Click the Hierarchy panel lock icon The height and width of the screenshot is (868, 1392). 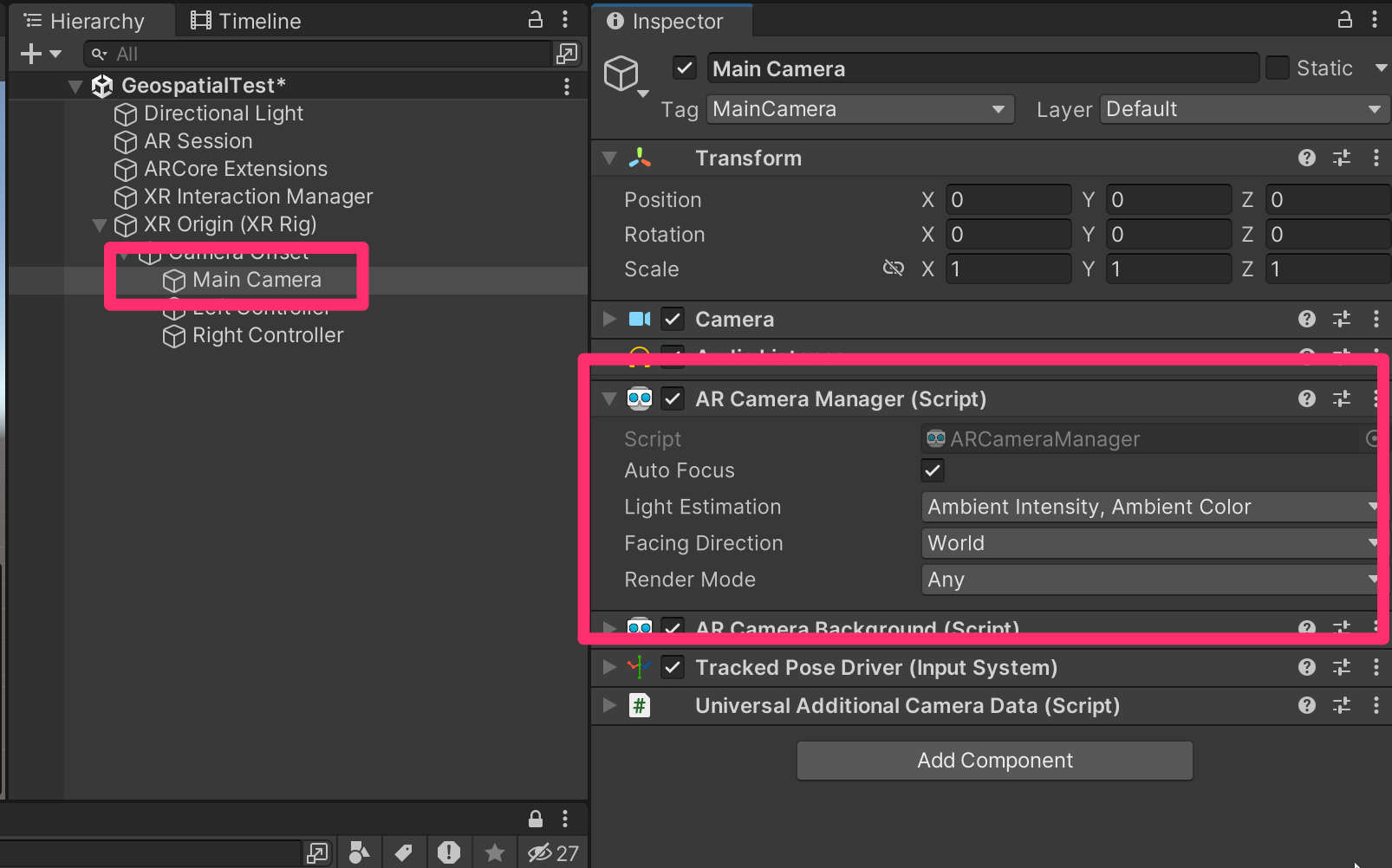pyautogui.click(x=536, y=19)
